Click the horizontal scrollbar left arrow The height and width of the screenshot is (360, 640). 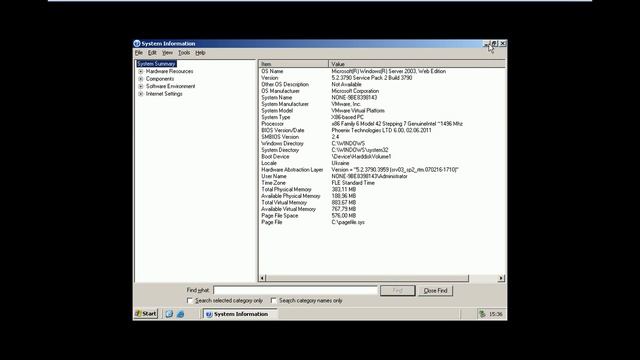262,278
